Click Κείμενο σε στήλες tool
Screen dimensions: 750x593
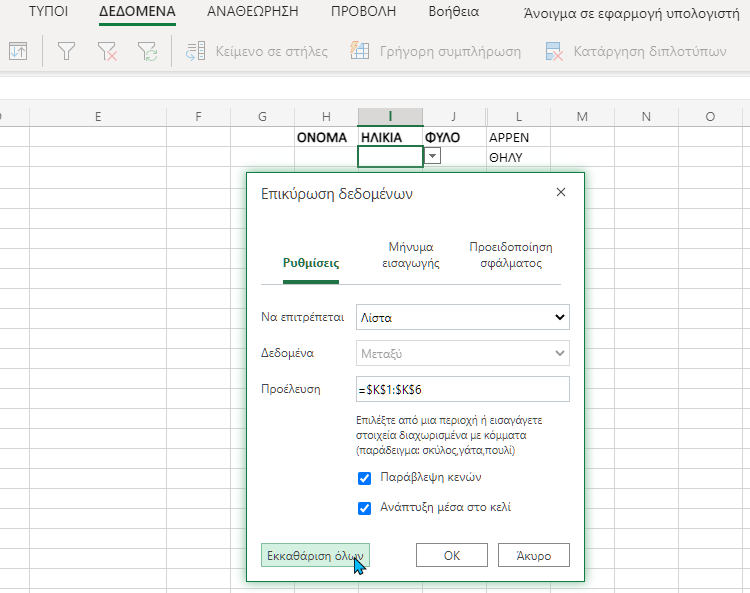click(x=257, y=51)
